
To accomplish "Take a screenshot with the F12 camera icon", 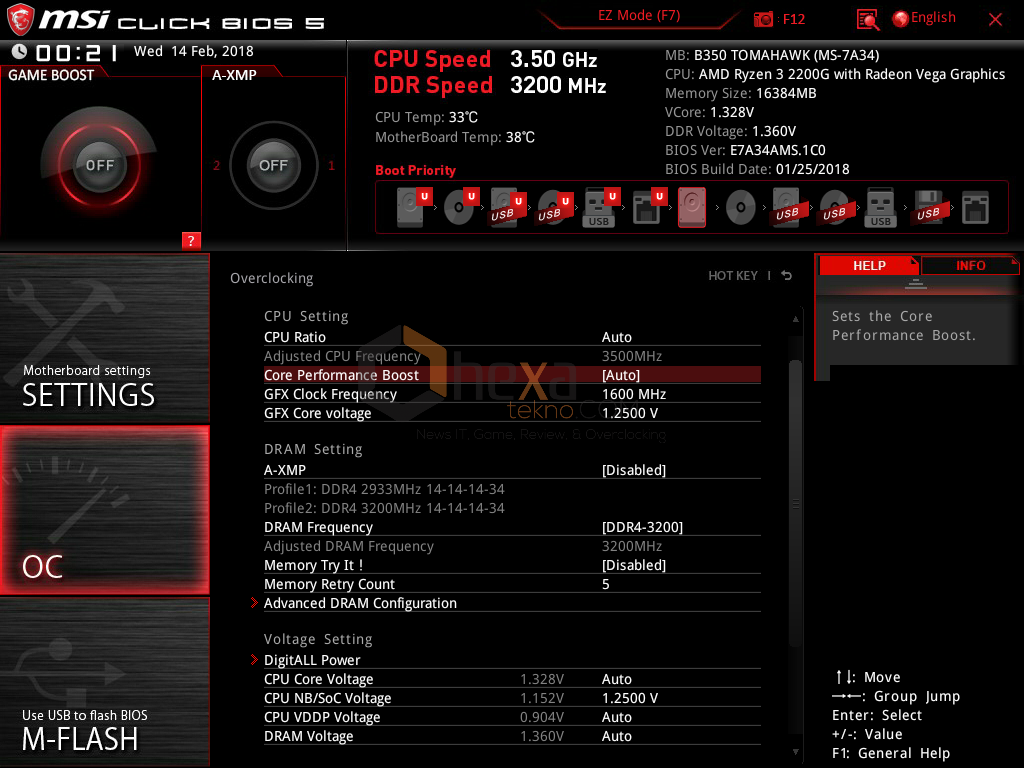I will (763, 19).
